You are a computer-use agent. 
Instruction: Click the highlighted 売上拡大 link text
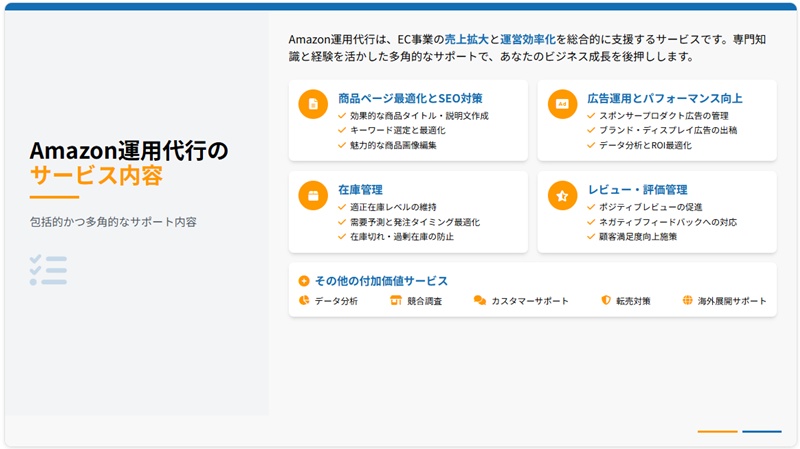tap(466, 39)
